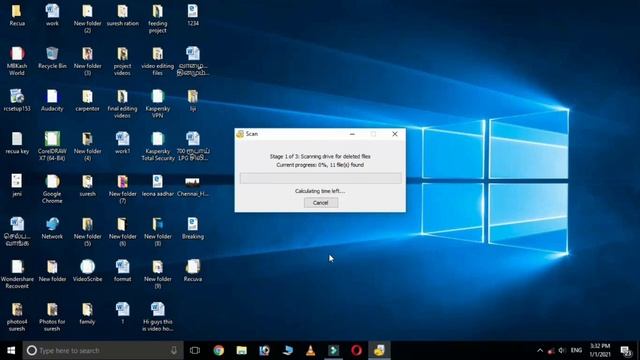
Task: Select the liji folder icon
Action: click(x=193, y=100)
